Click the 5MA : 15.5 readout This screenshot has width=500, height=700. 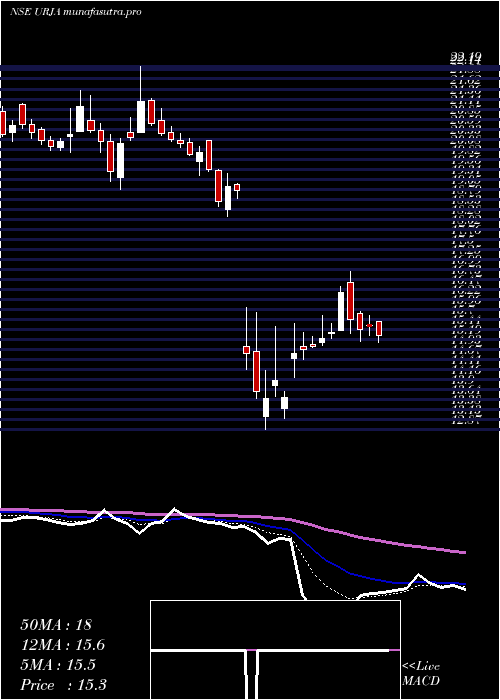[58, 665]
